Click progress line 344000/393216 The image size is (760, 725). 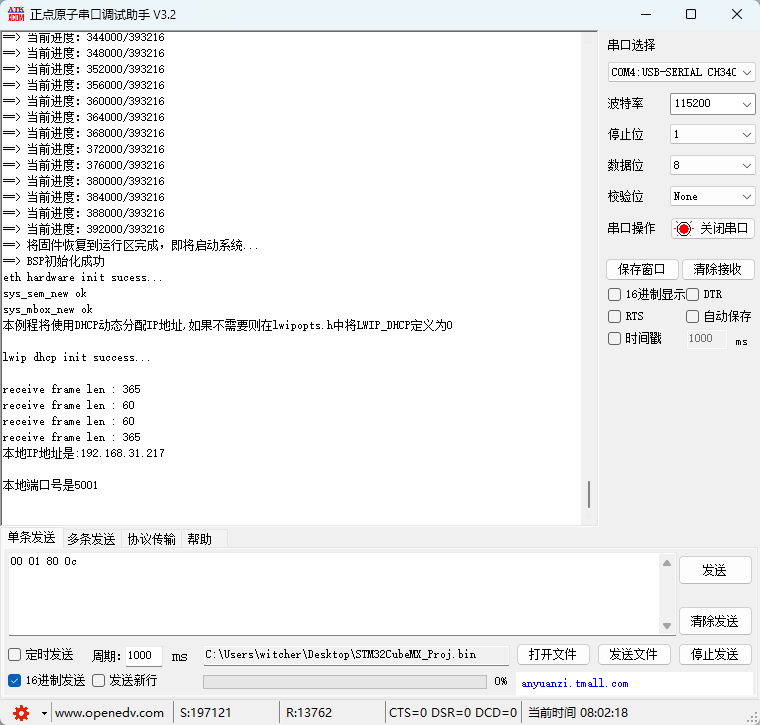pos(84,38)
